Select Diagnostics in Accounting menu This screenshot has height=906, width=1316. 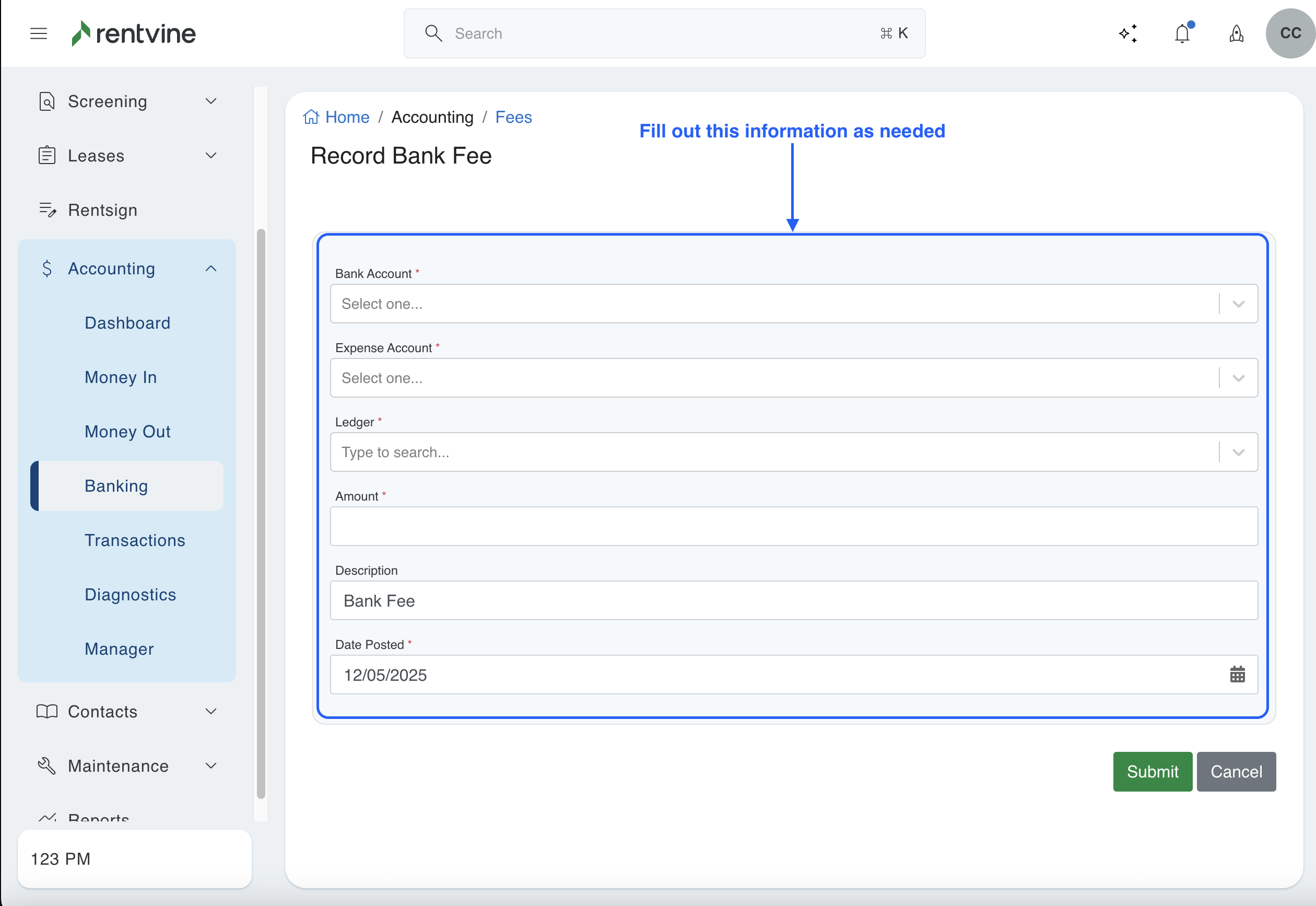click(131, 595)
